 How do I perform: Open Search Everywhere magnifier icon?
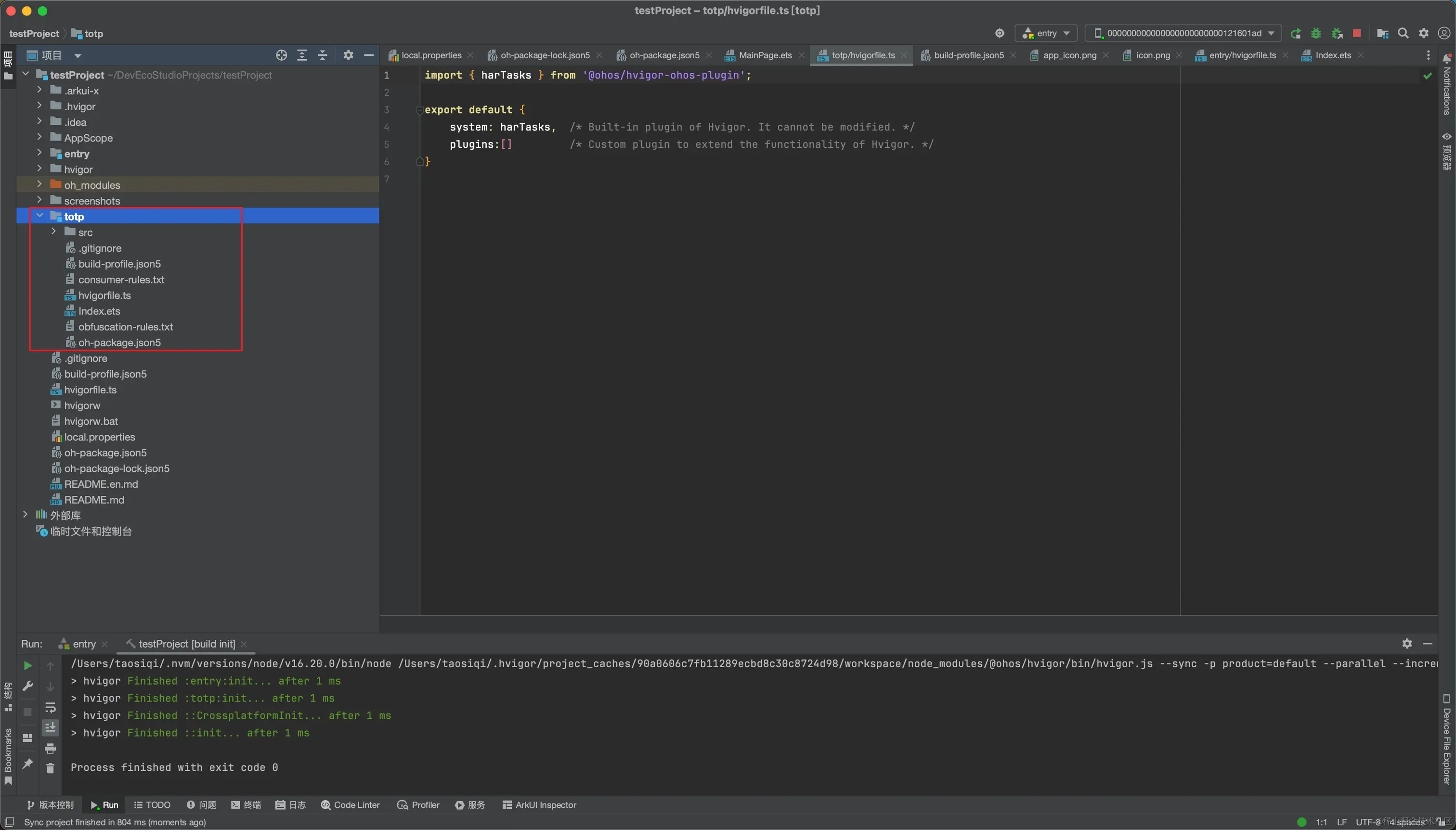pos(1403,33)
